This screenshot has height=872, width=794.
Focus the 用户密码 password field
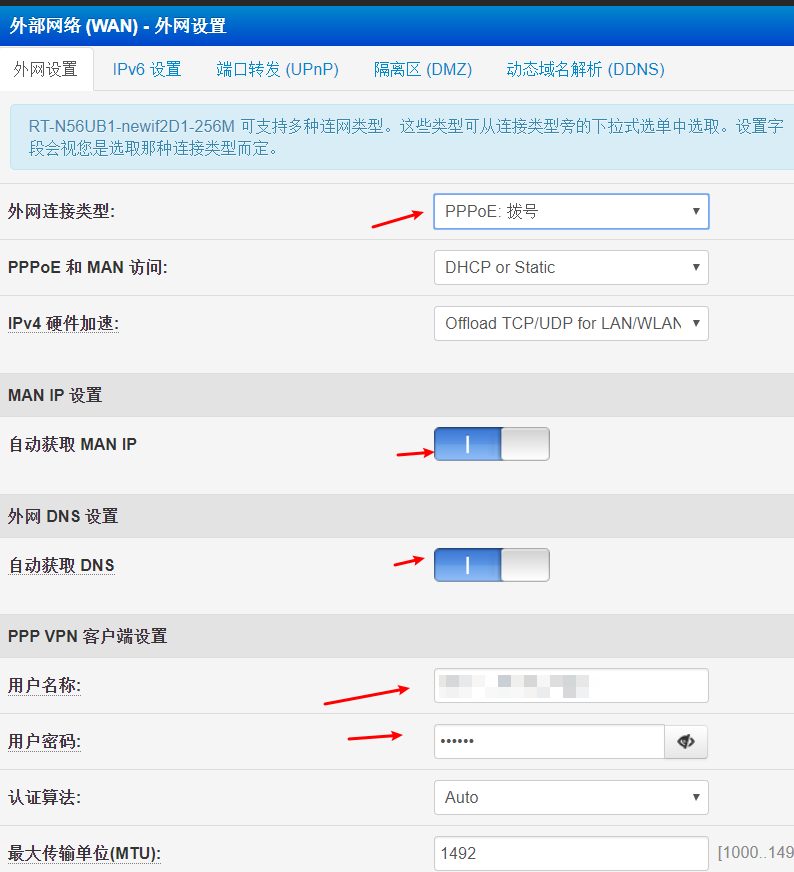click(548, 742)
